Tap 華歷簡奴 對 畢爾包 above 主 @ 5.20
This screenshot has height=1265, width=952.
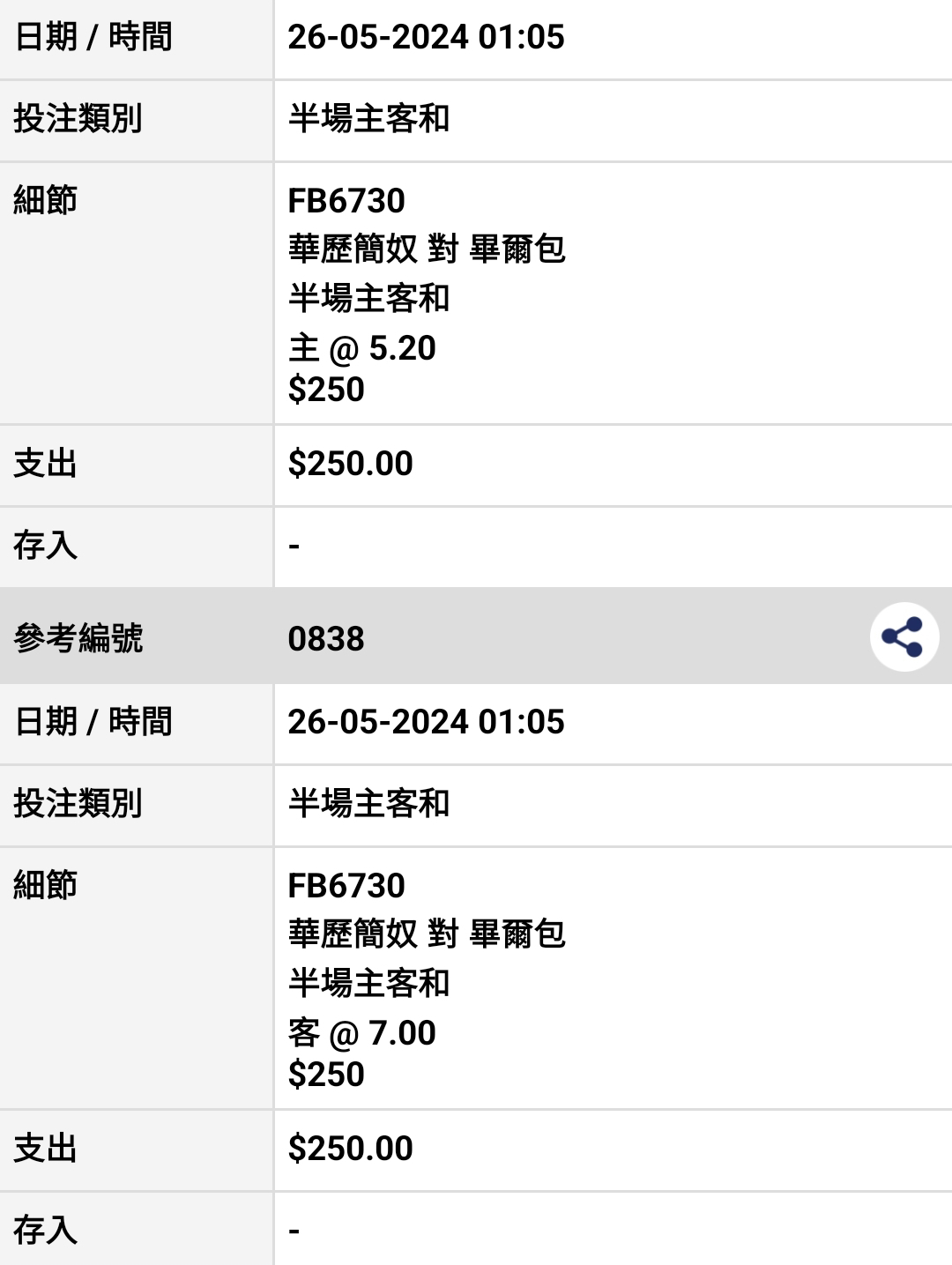click(427, 249)
